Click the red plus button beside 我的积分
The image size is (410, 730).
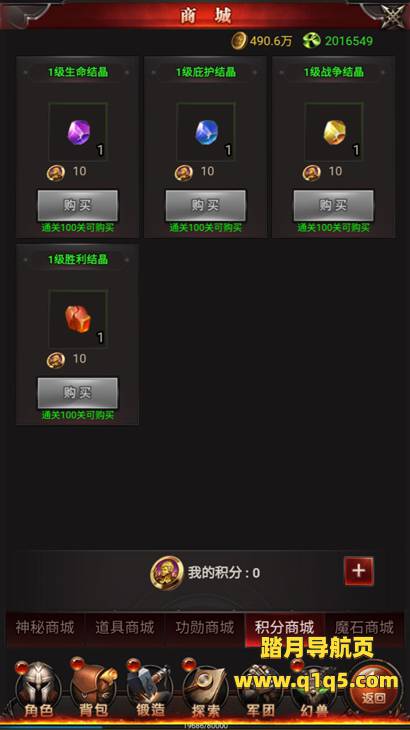tap(358, 571)
